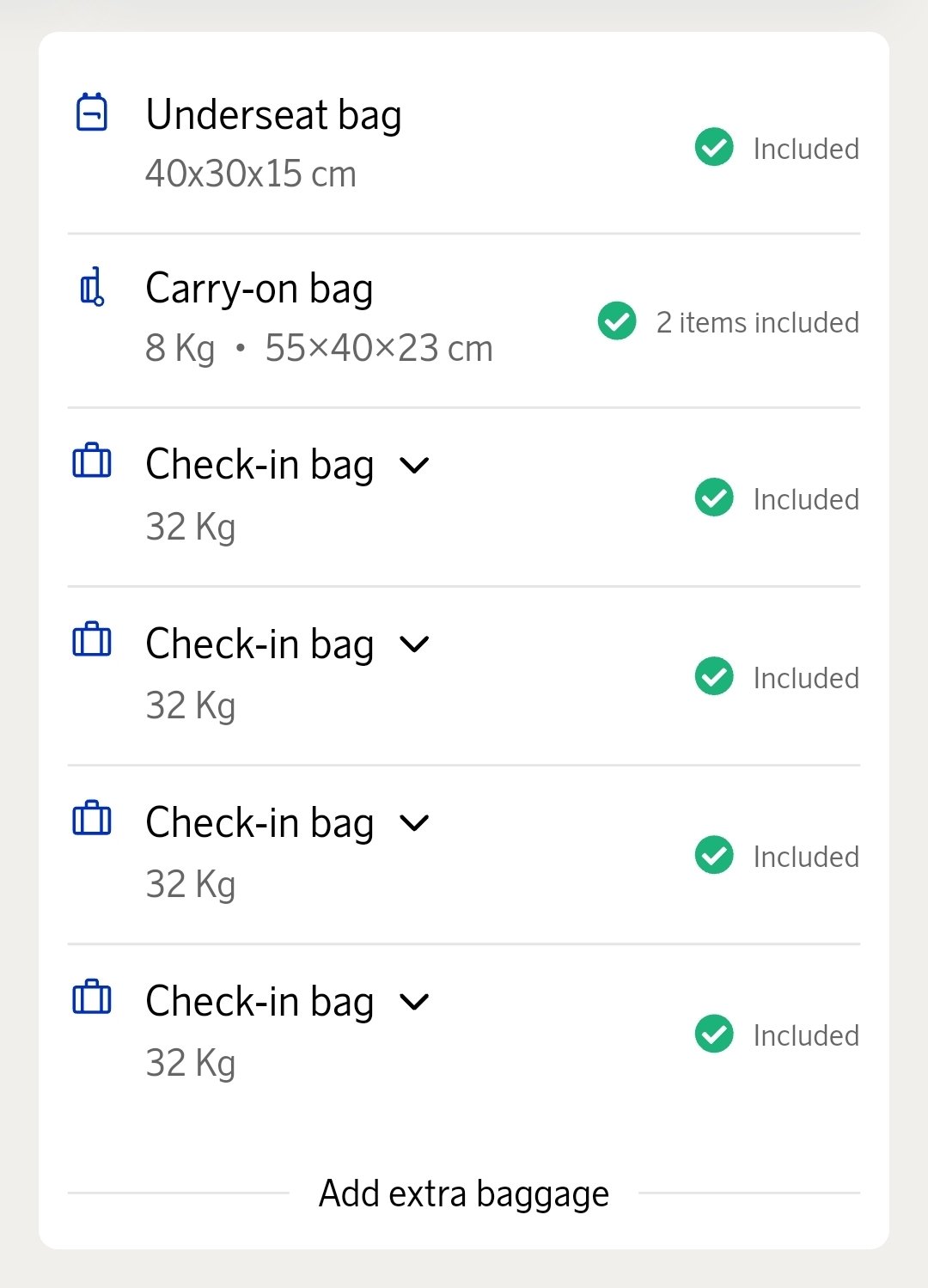Screen dimensions: 928x1288
Task: Click the first Check-in bag suitcase icon
Action: coord(92,461)
